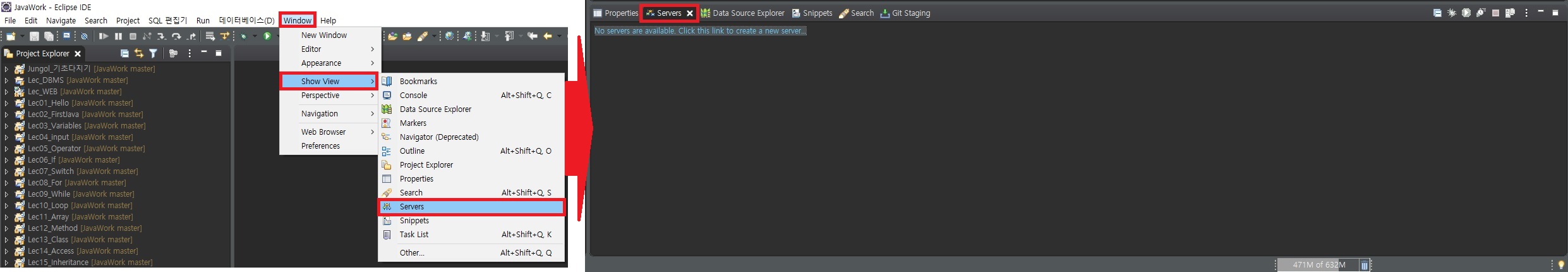Viewport: 1568px width, 272px height.
Task: Click the Debug bug icon in main toolbar
Action: pos(243,37)
